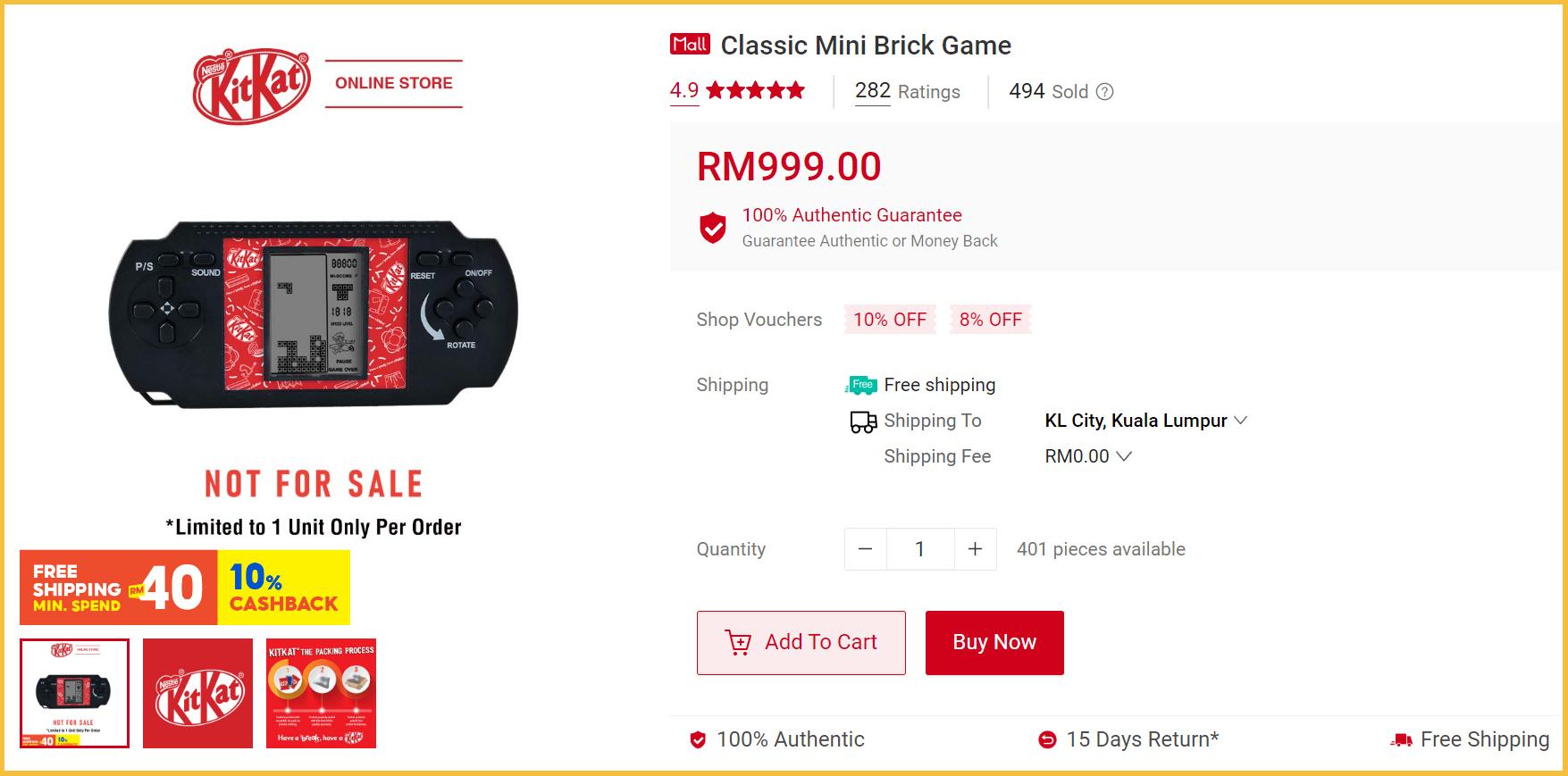Claim the 10% OFF shop voucher
This screenshot has height=776, width=1568.
click(890, 320)
